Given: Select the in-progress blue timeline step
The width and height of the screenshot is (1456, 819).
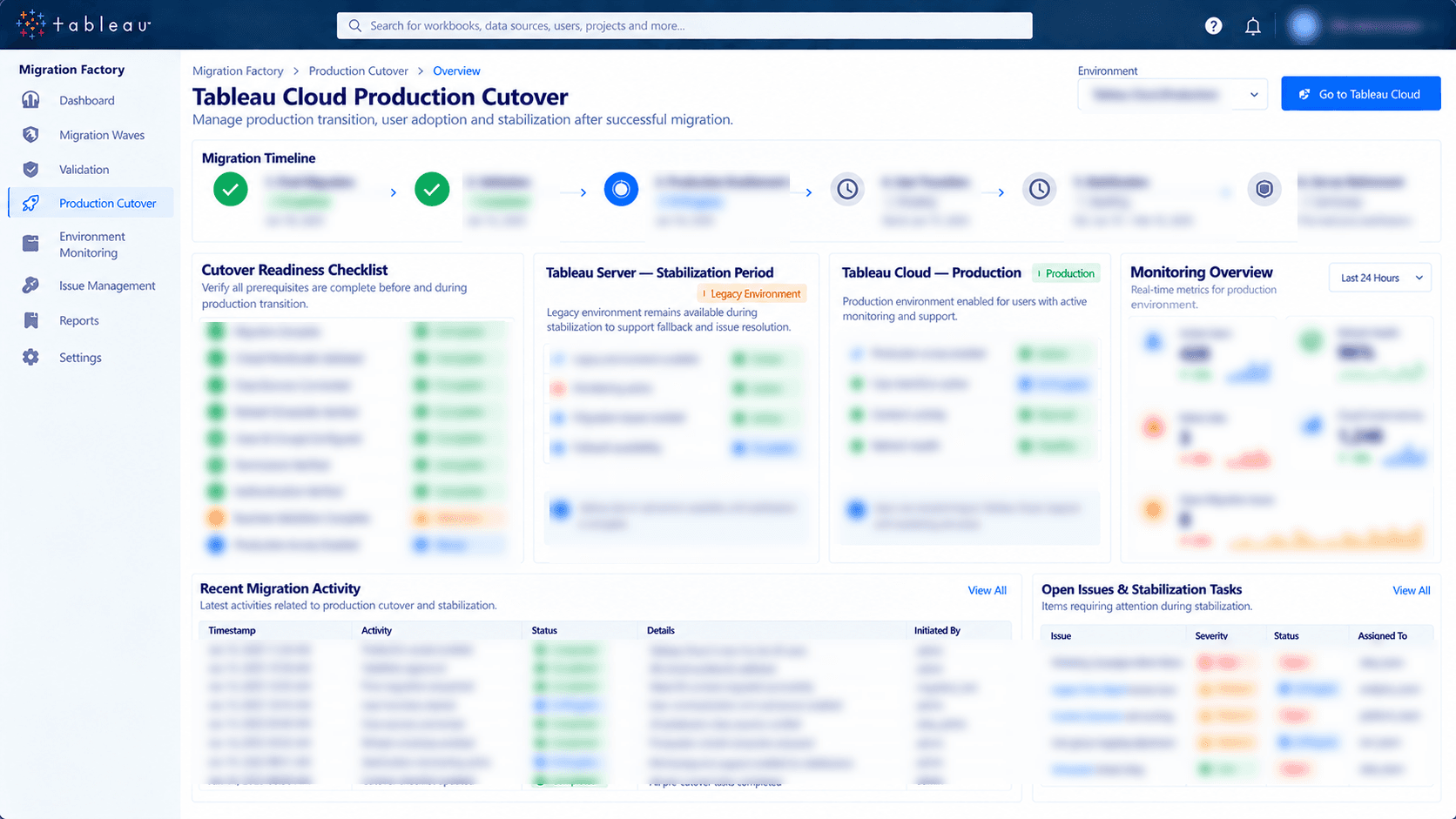Looking at the screenshot, I should click(x=621, y=189).
